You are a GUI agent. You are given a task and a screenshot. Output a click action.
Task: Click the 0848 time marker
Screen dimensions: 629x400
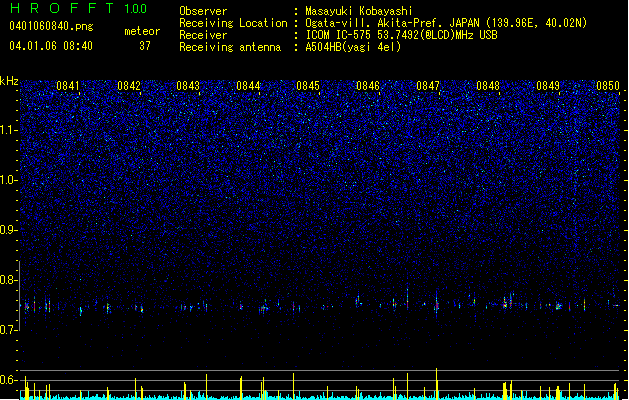[x=488, y=86]
